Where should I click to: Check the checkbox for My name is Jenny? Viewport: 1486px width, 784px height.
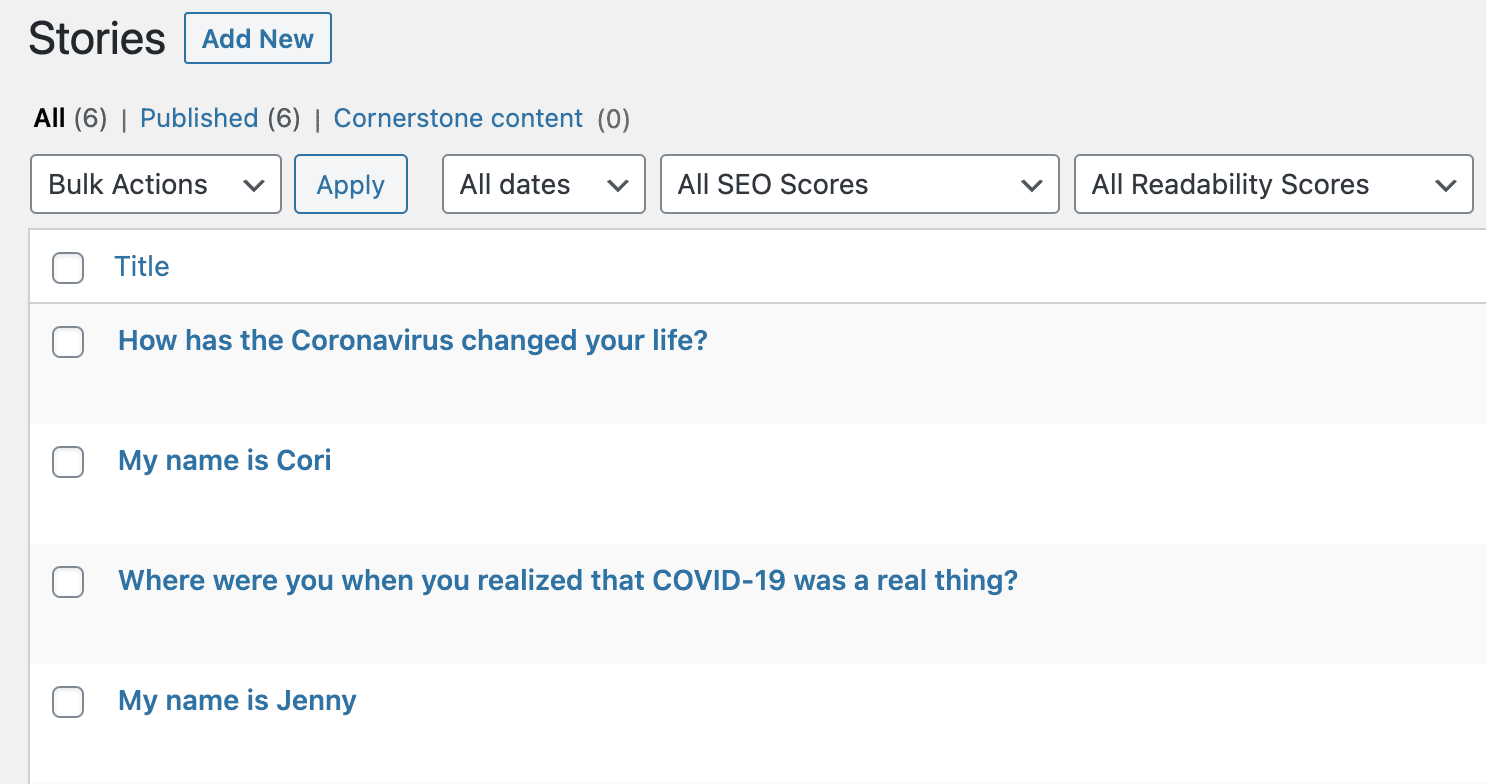pyautogui.click(x=67, y=702)
